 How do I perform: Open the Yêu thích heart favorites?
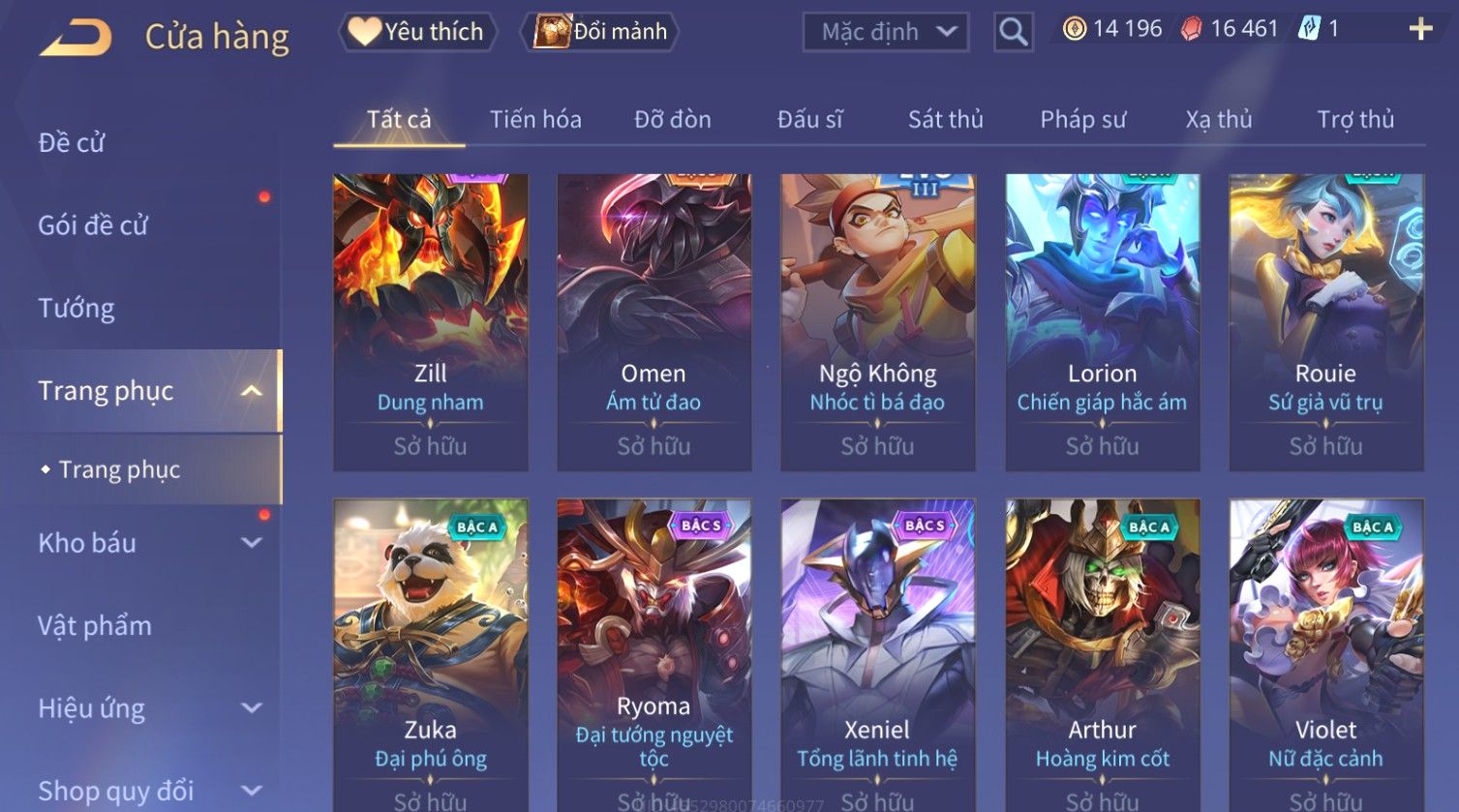417,32
